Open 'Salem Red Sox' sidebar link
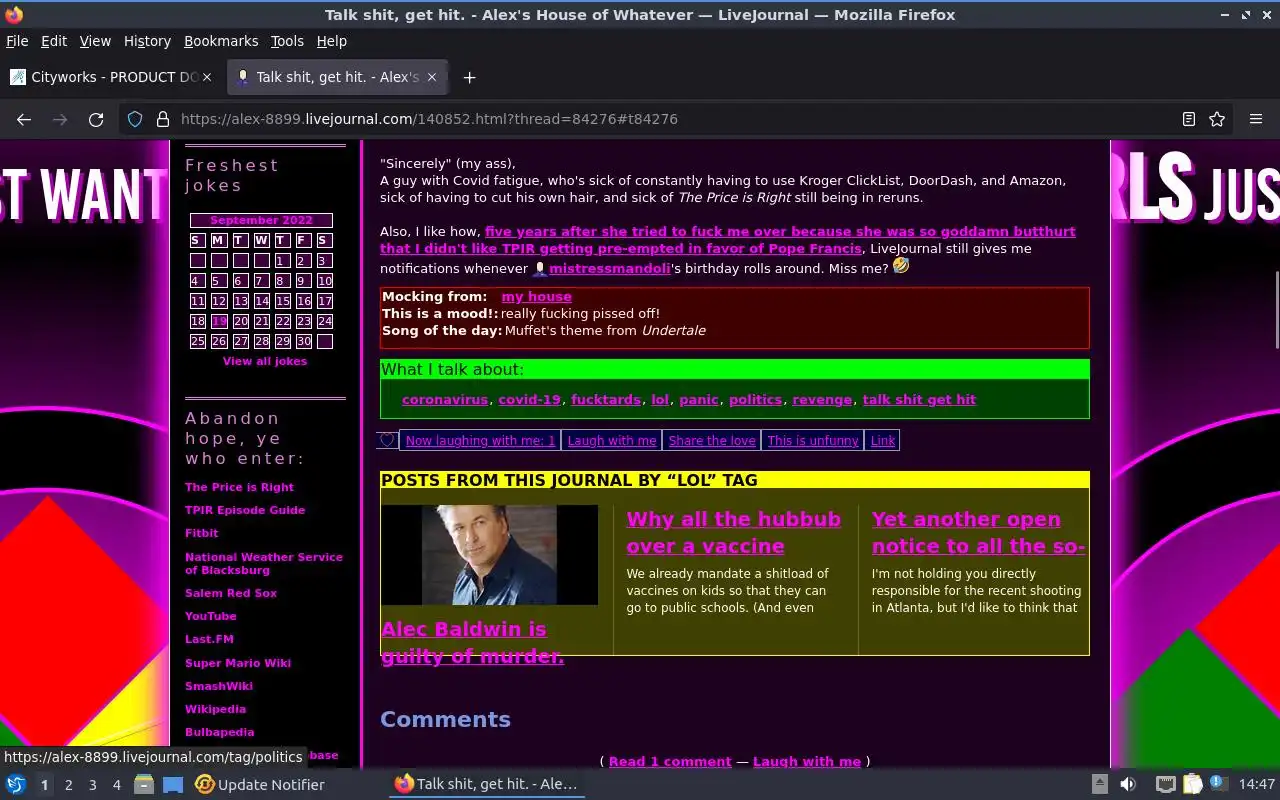 point(231,593)
